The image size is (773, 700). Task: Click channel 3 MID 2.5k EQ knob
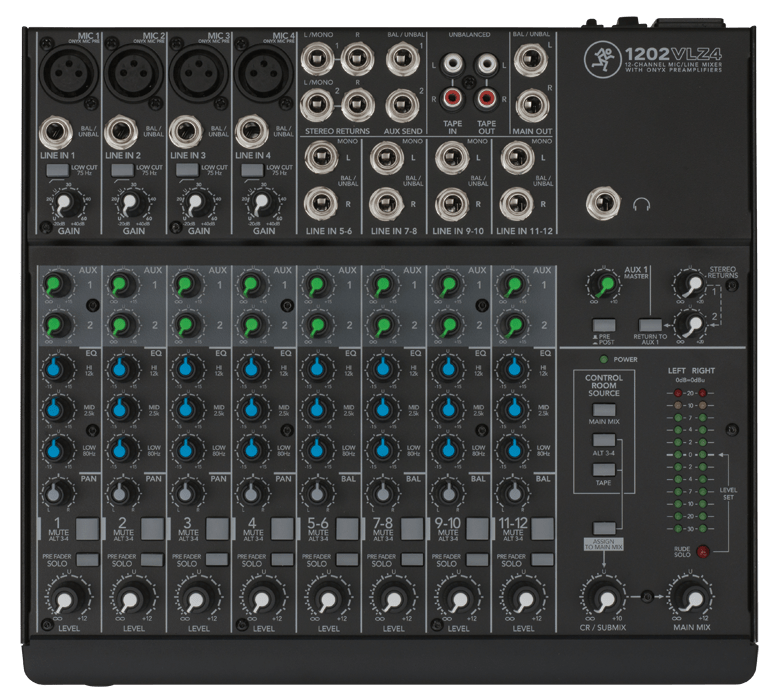pos(187,408)
